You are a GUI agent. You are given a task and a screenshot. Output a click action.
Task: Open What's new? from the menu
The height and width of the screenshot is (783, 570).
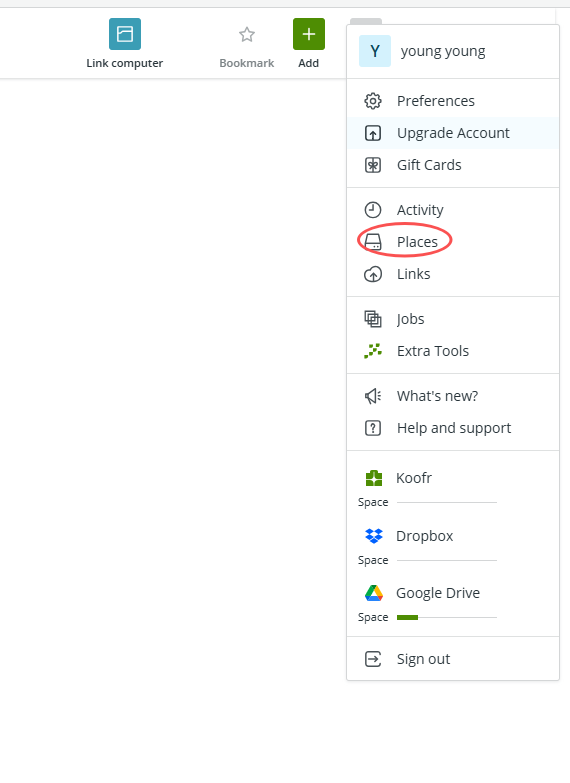(453, 396)
